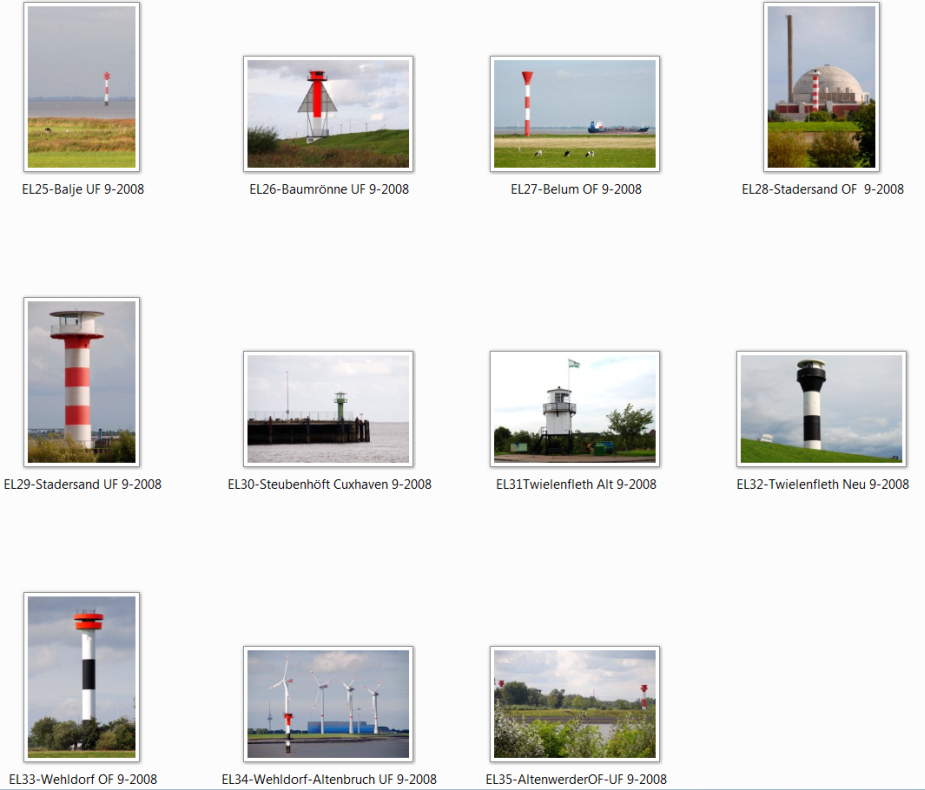The image size is (925, 790).
Task: Open the EL28-Stadersand OF photo thumbnail
Action: 821,87
